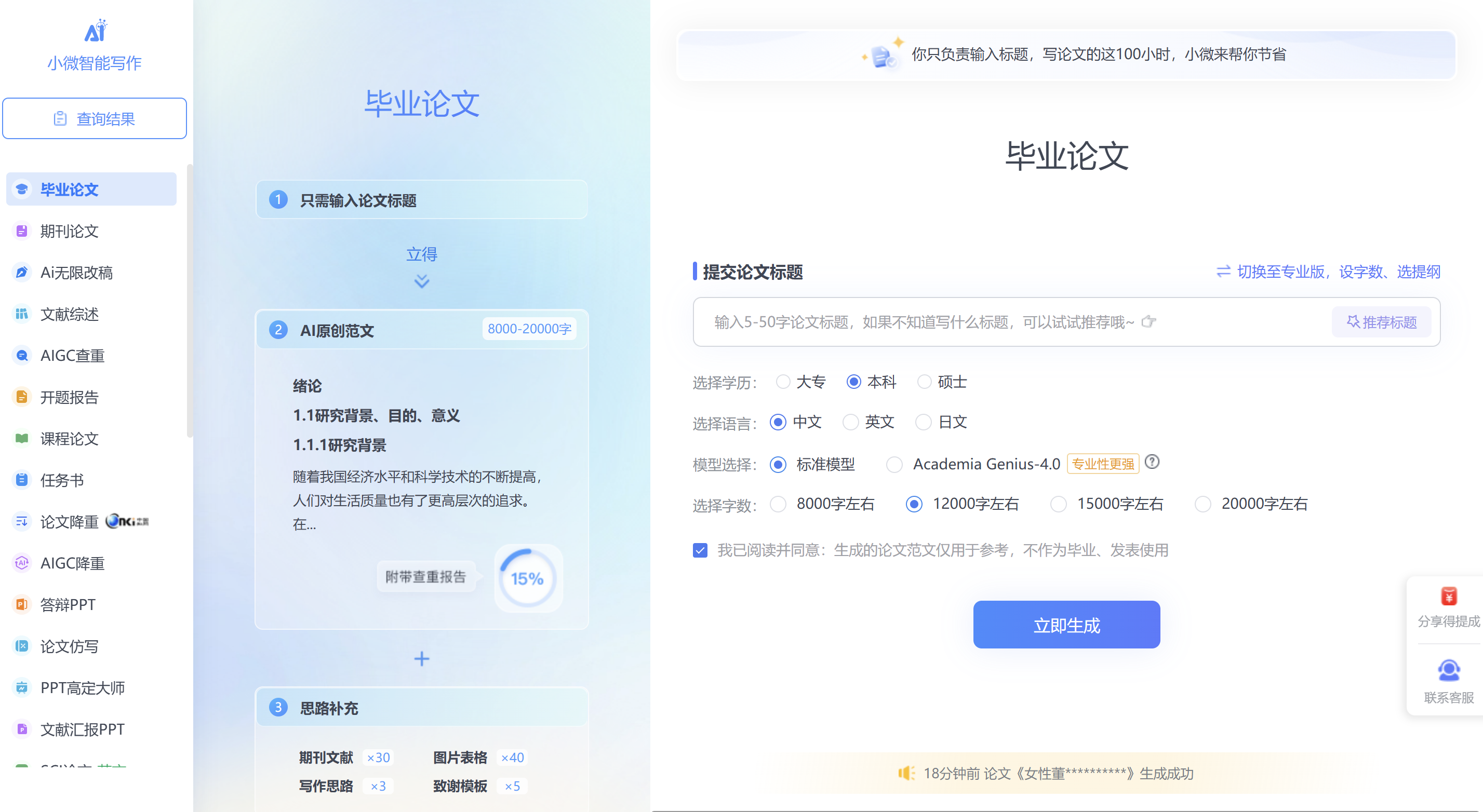Click the 立即生成 generate button

(x=1065, y=625)
